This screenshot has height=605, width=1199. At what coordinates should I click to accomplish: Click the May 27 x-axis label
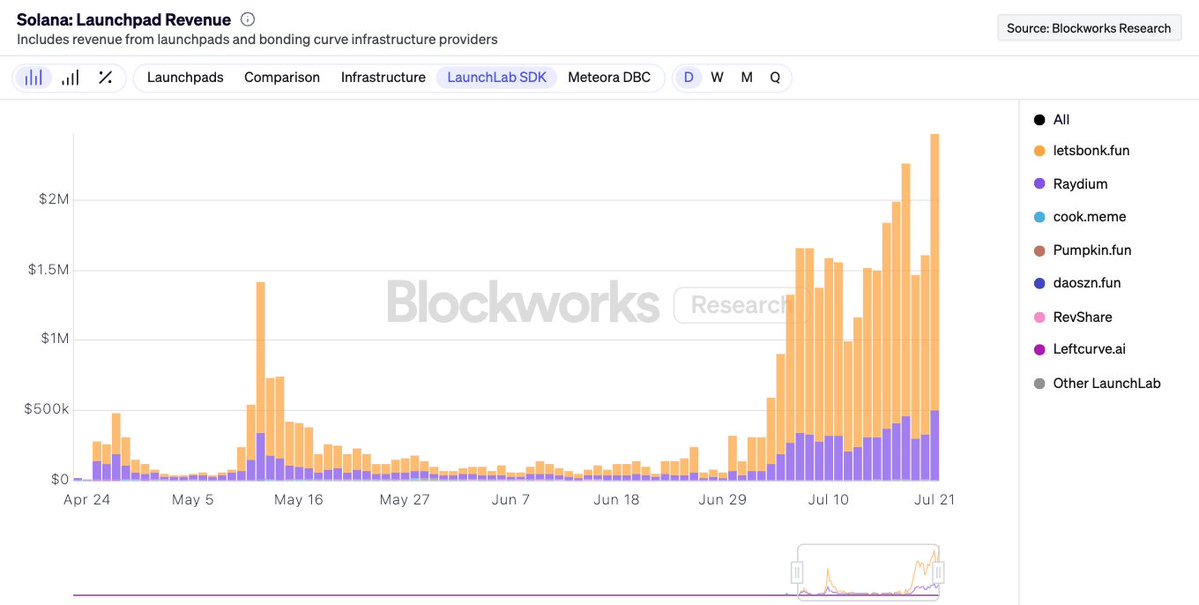405,499
